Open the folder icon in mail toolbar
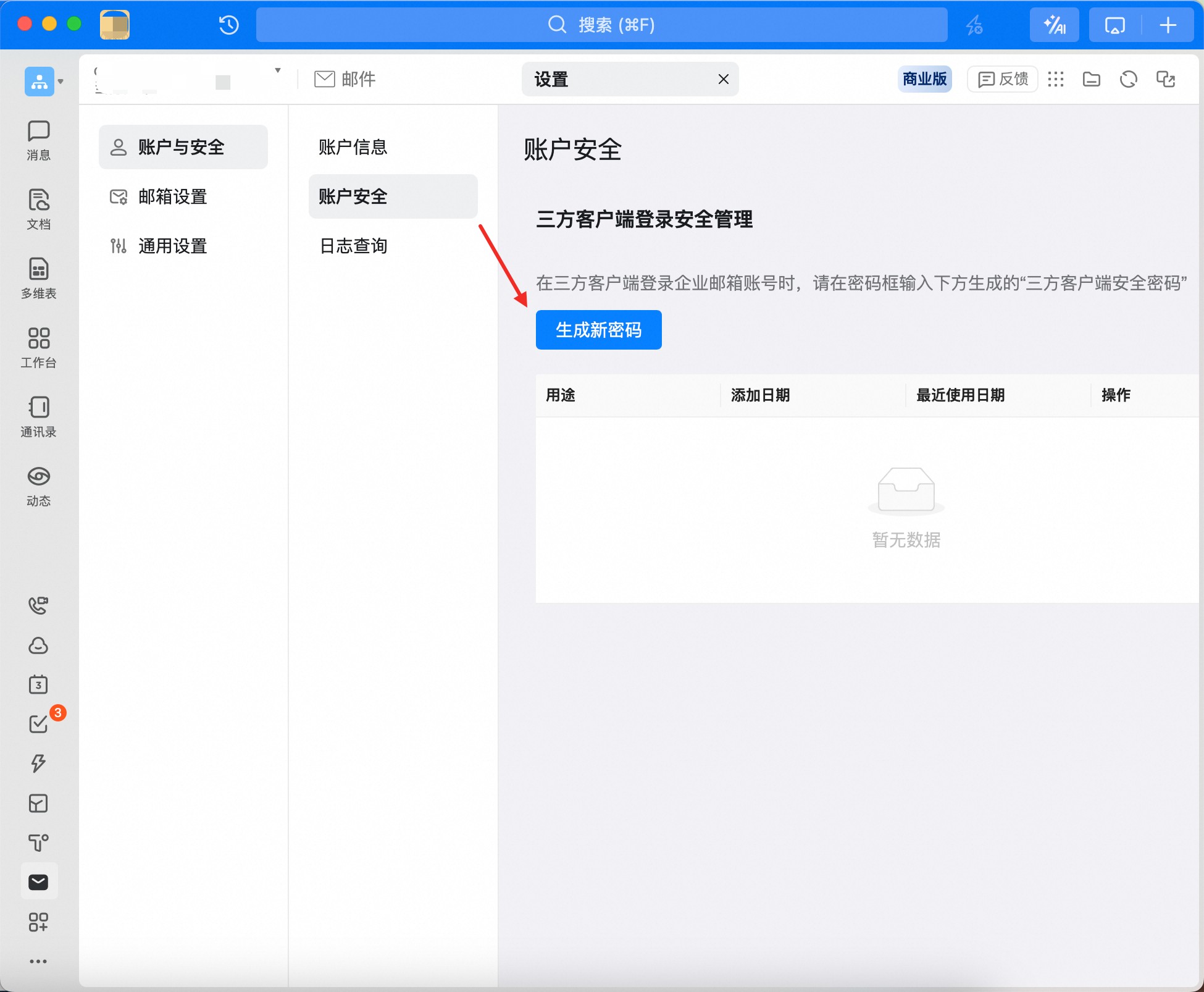The image size is (1204, 992). (1092, 79)
